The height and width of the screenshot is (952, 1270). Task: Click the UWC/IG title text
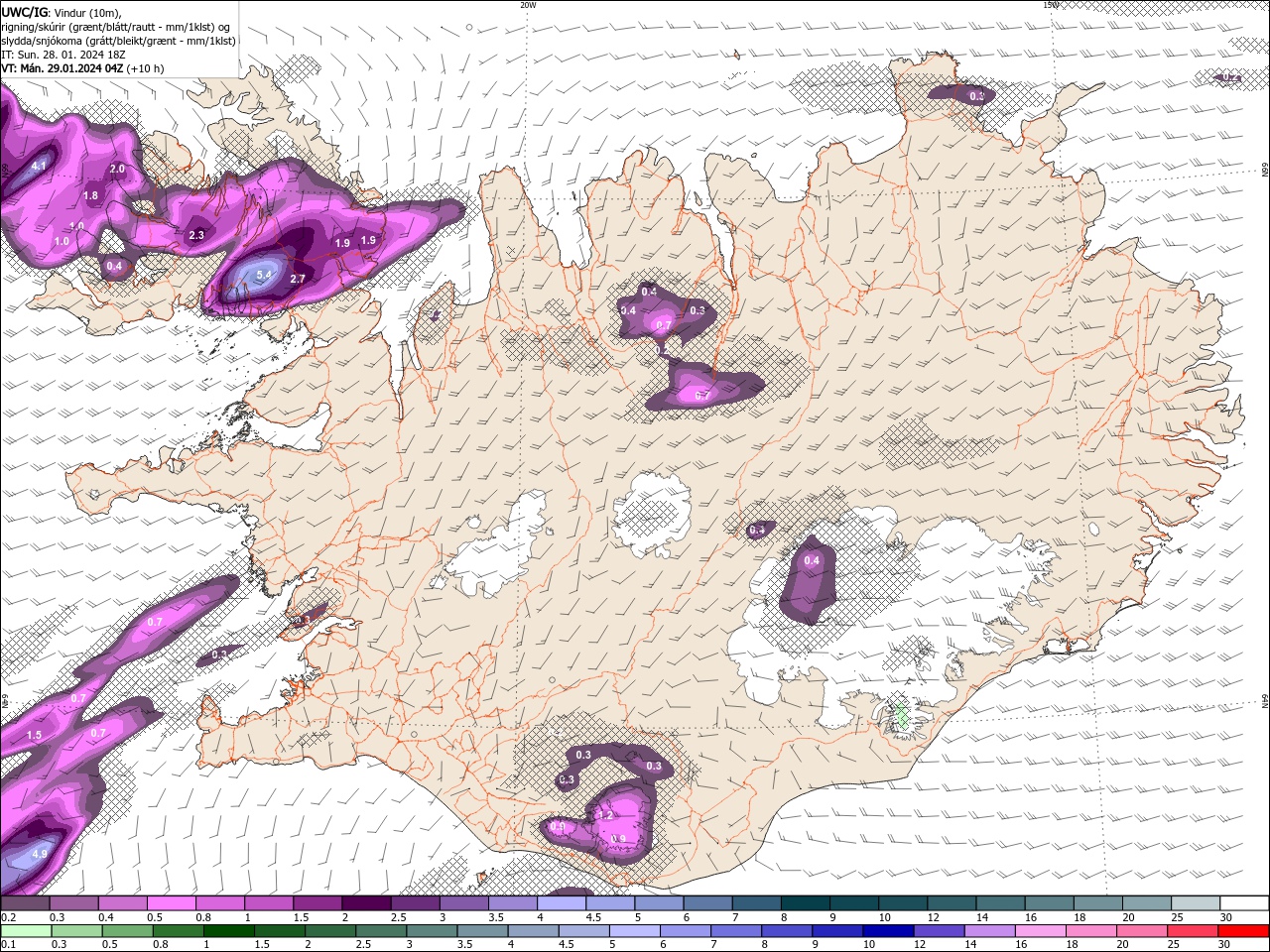coord(25,12)
